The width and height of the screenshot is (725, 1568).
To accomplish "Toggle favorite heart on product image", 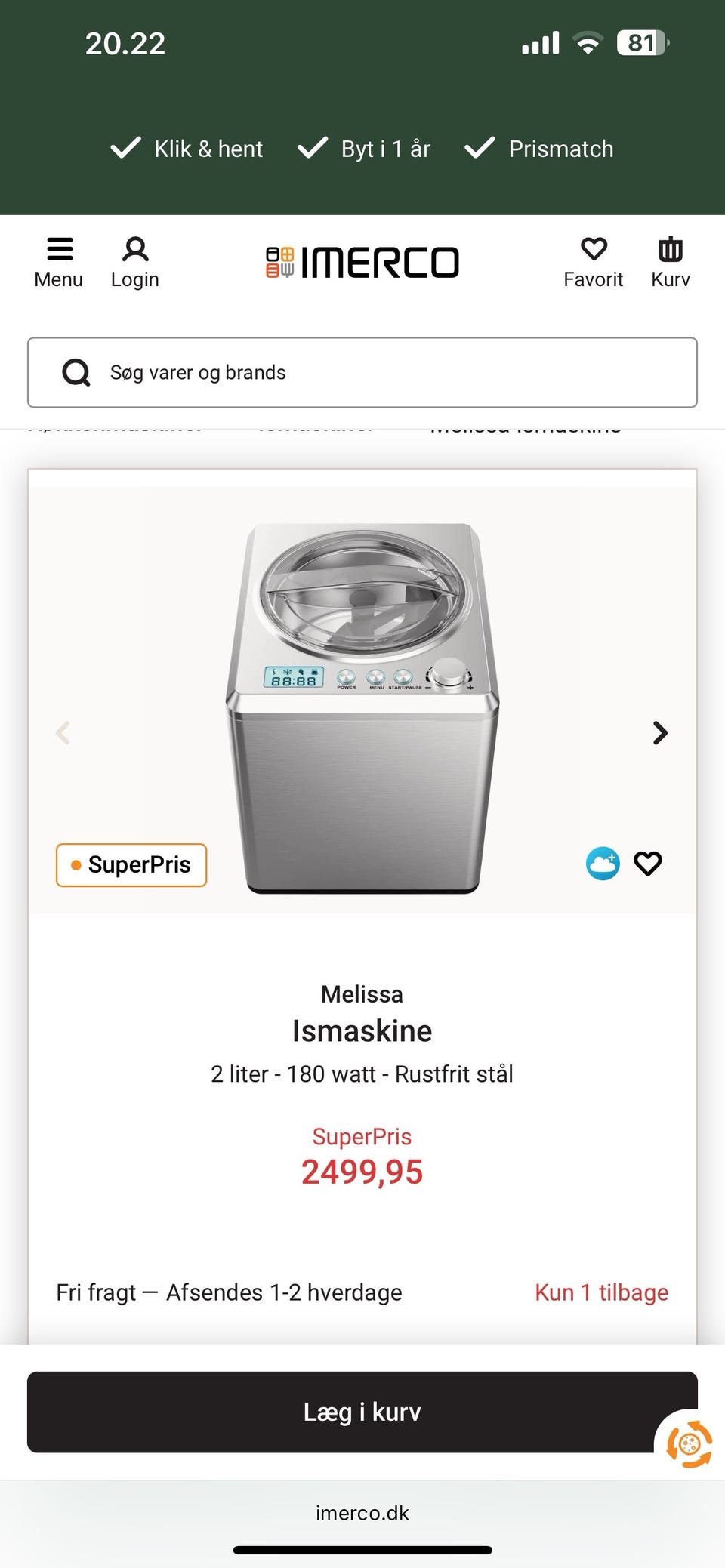I will coord(648,864).
